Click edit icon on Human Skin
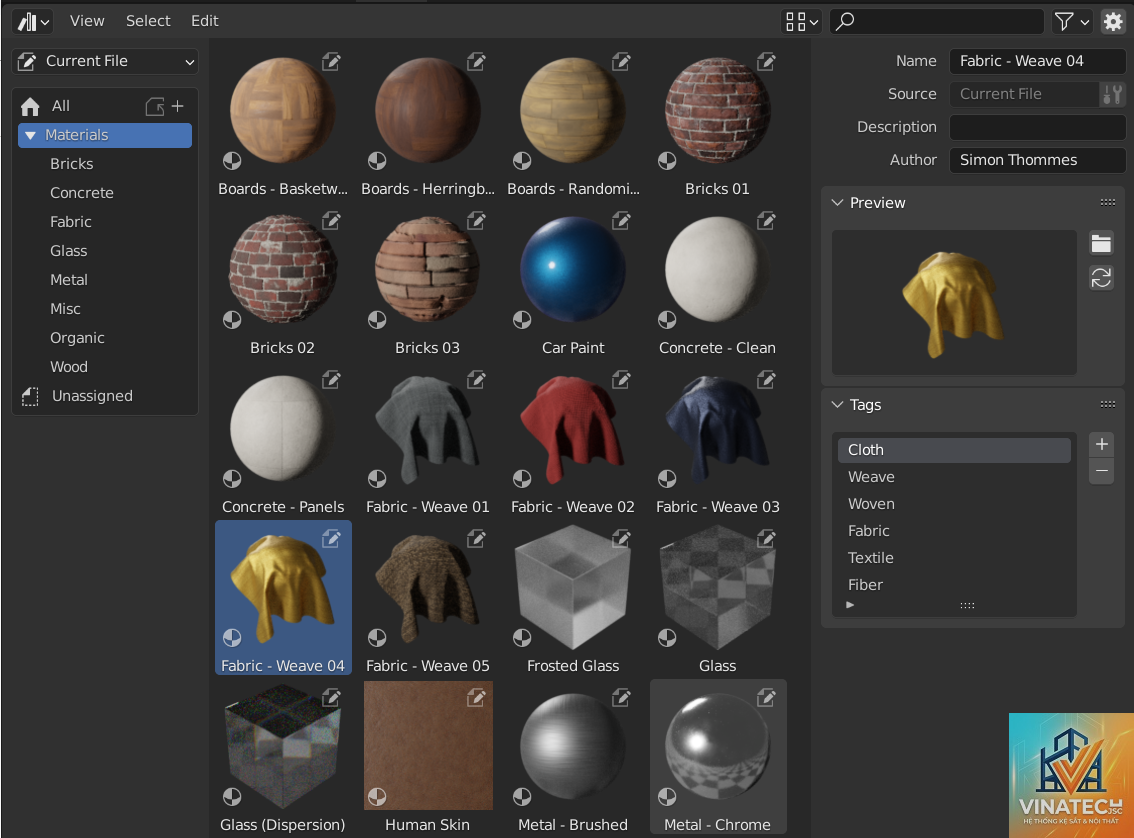The width and height of the screenshot is (1134, 838). 476,698
